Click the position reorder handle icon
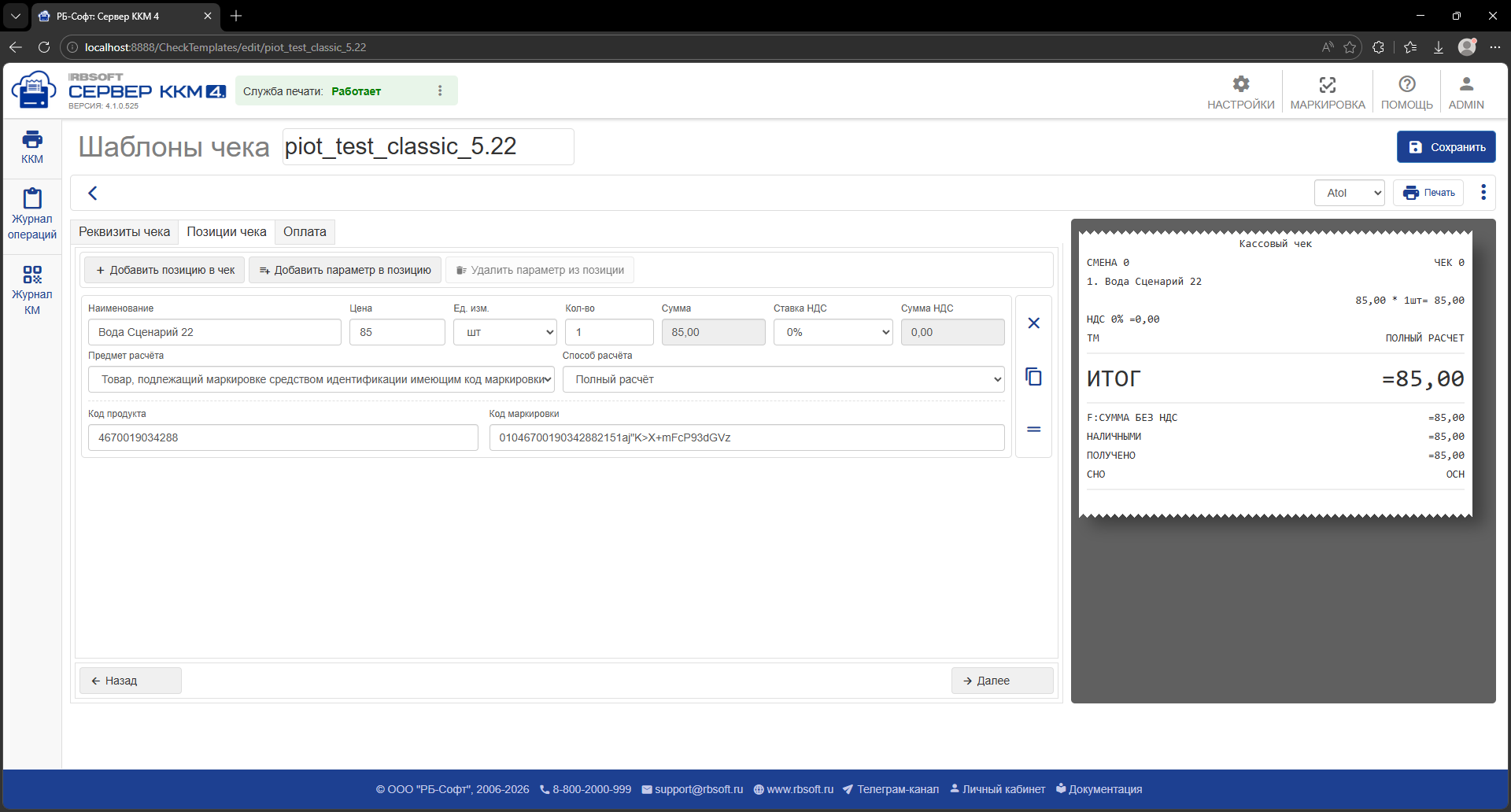The height and width of the screenshot is (812, 1511). click(1034, 430)
